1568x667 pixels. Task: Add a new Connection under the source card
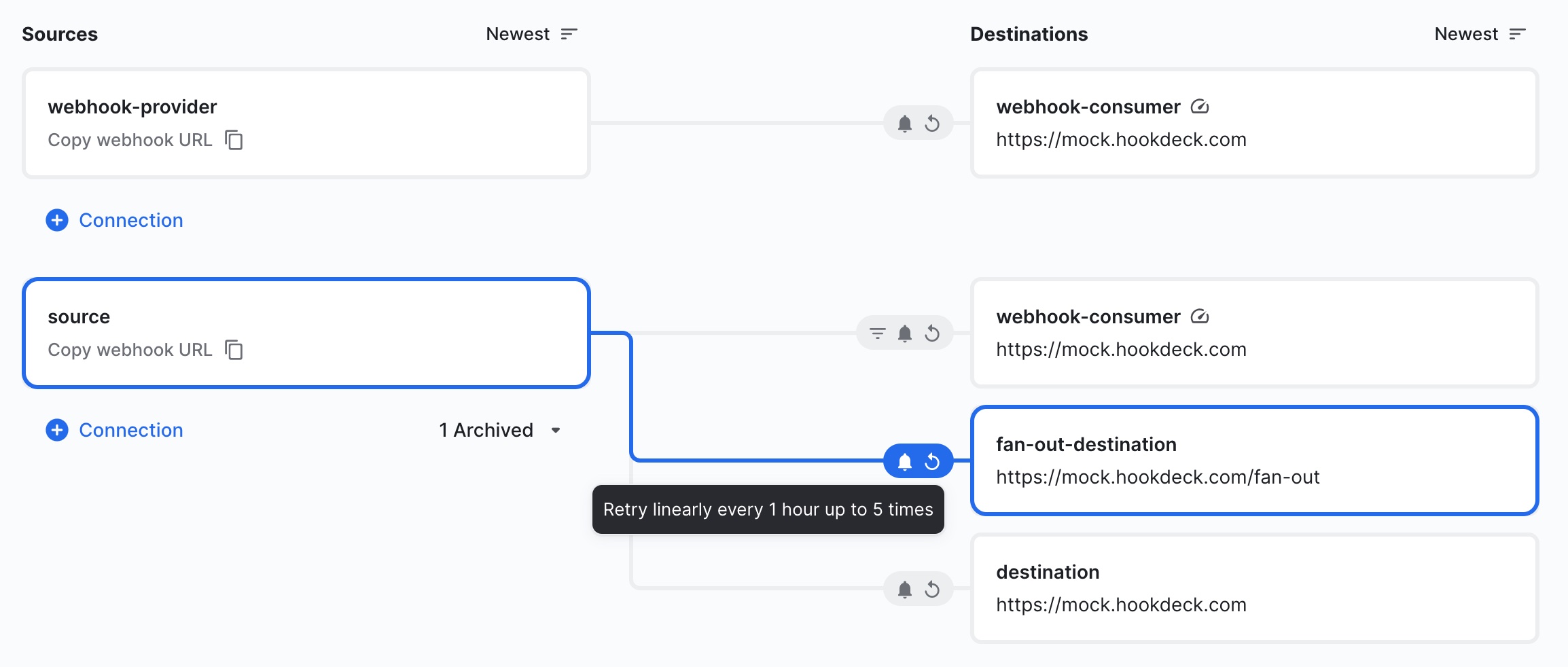point(113,430)
